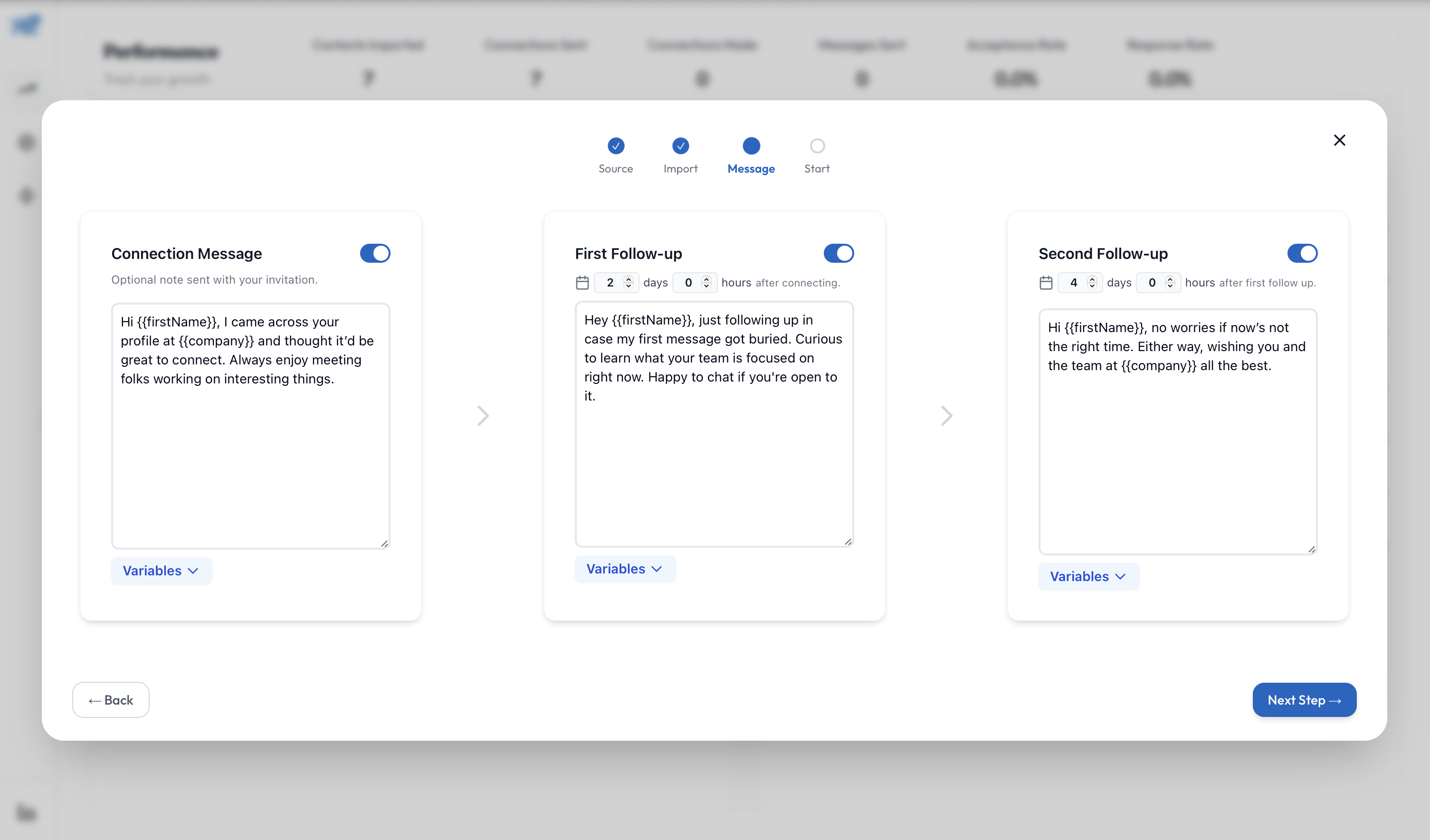Switch off the Second Follow-up toggle
The height and width of the screenshot is (840, 1430).
pyautogui.click(x=1302, y=253)
